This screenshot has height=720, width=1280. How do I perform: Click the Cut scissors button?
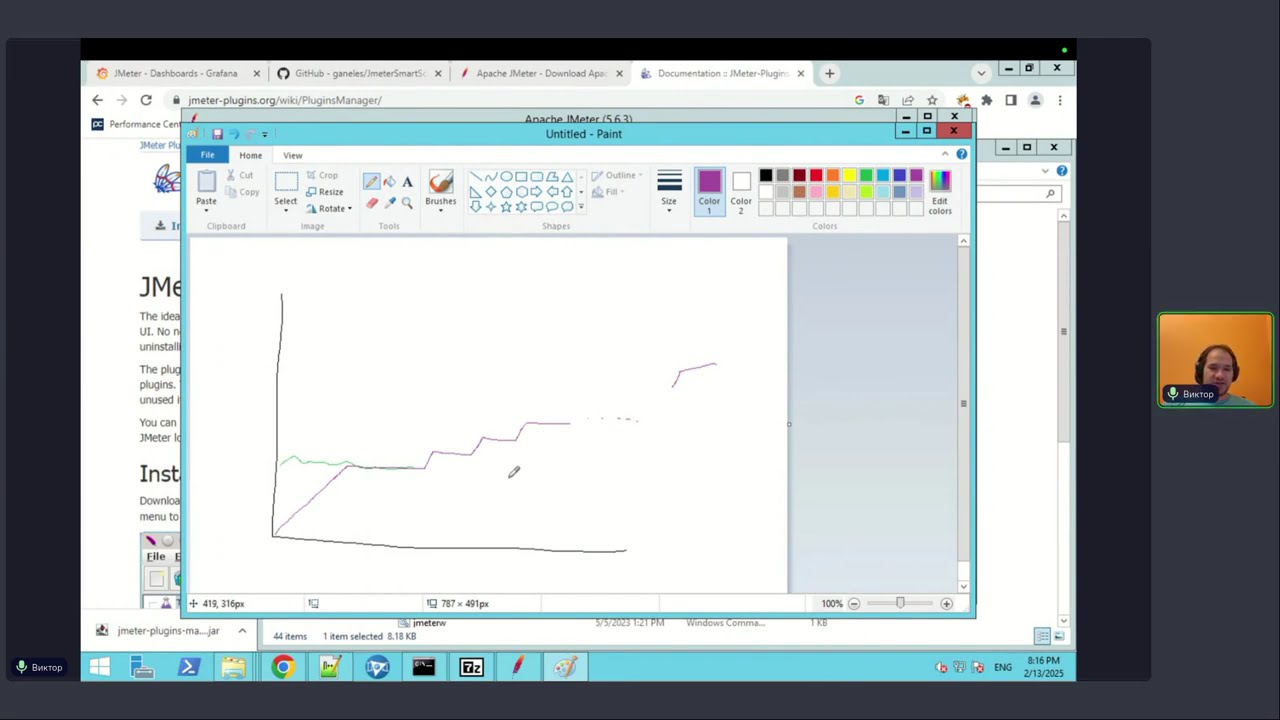pyautogui.click(x=239, y=175)
